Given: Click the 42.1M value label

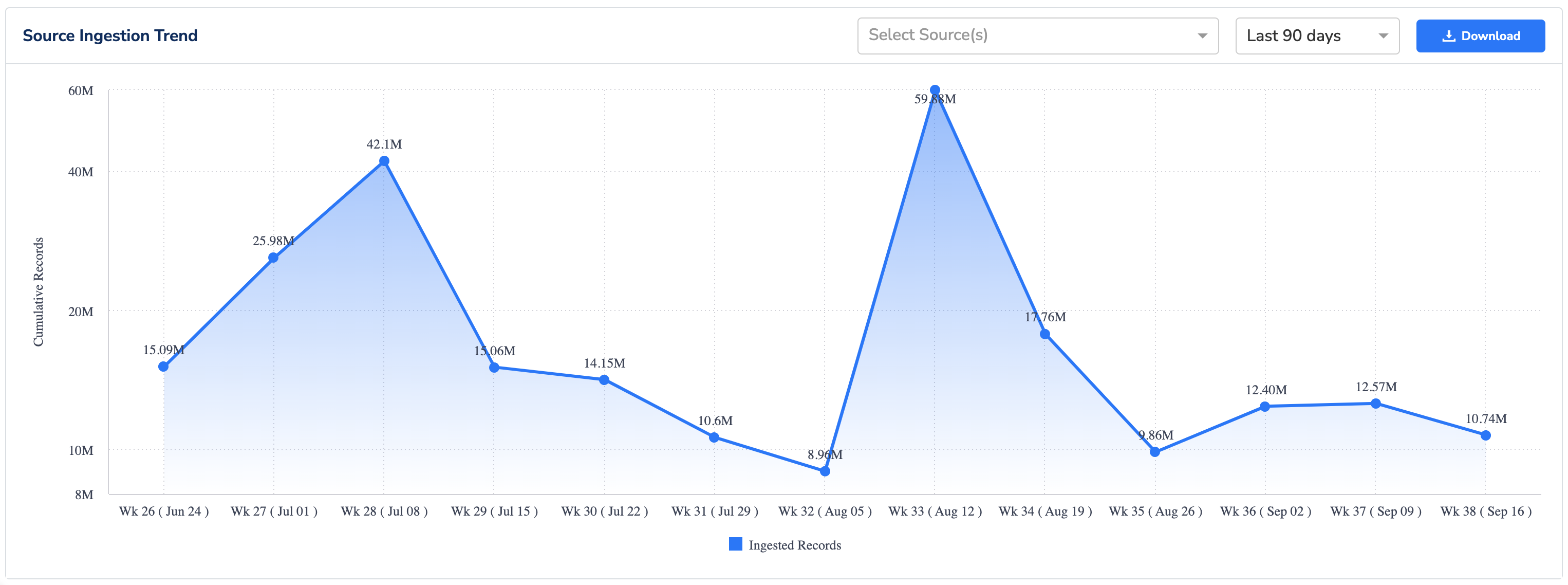Looking at the screenshot, I should point(384,144).
